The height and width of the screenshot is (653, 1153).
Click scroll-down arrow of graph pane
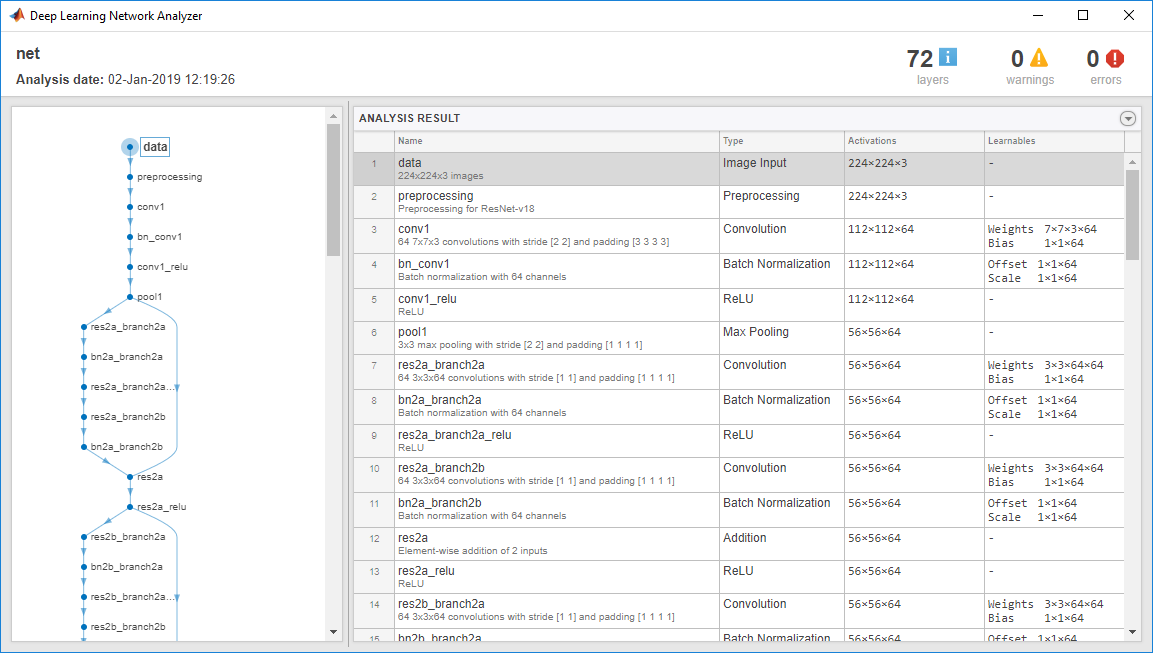tap(333, 632)
